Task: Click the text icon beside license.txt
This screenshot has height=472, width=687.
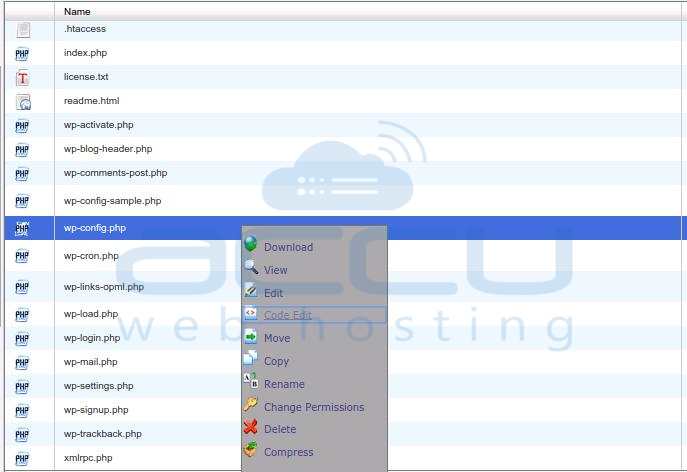Action: pyautogui.click(x=22, y=78)
